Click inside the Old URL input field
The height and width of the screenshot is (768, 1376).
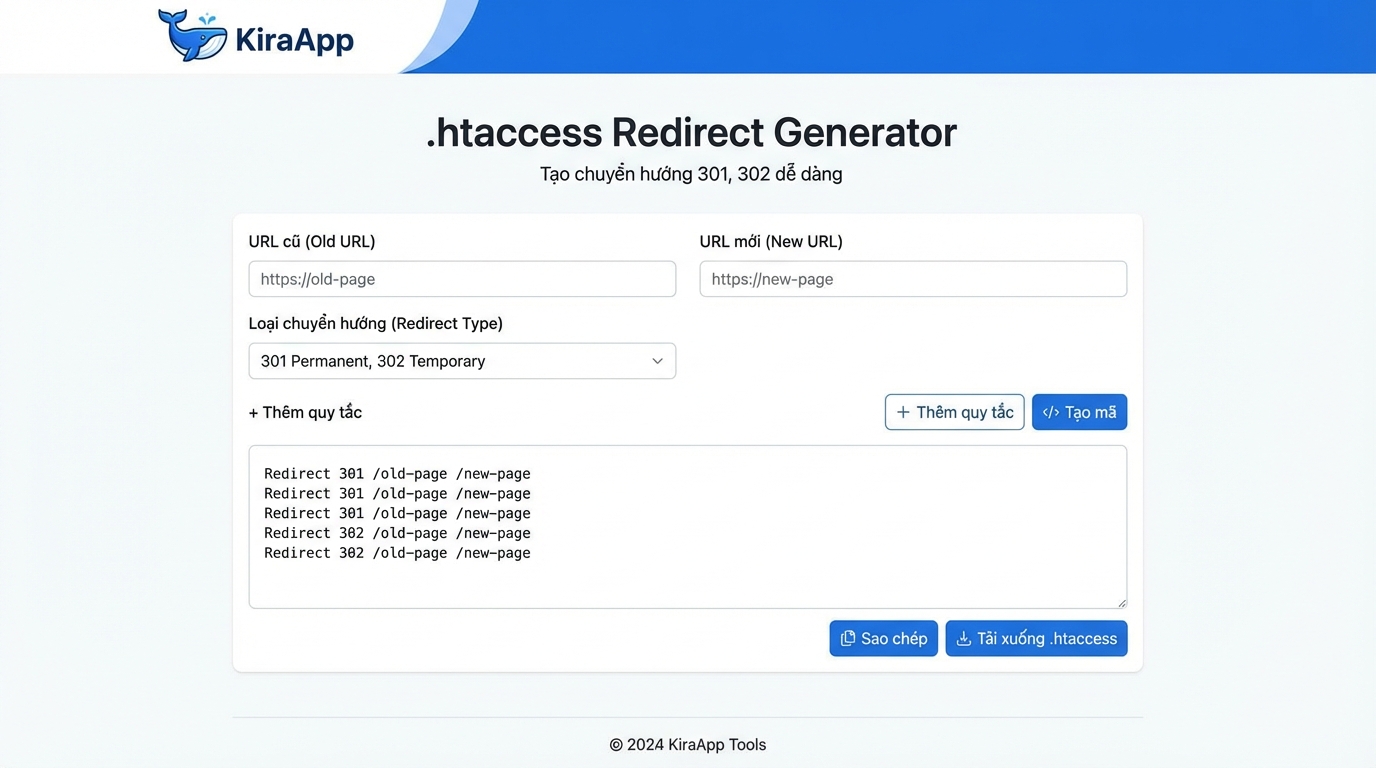[462, 279]
